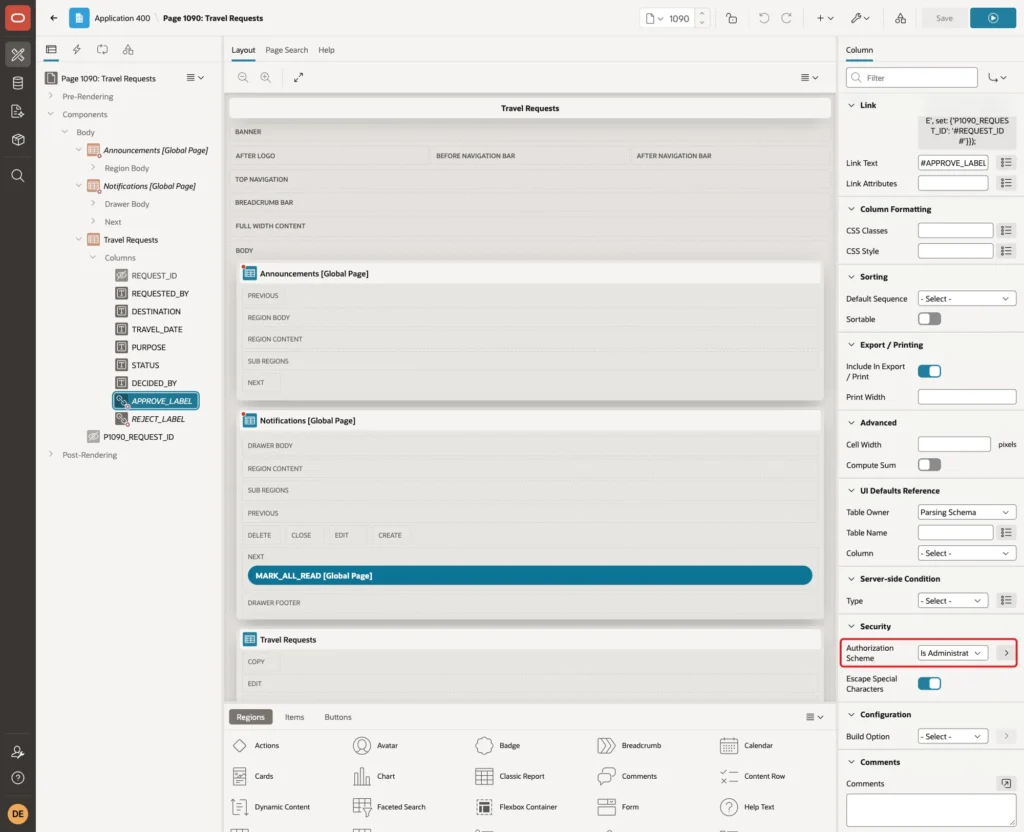
Task: Redo the last change
Action: tap(786, 18)
